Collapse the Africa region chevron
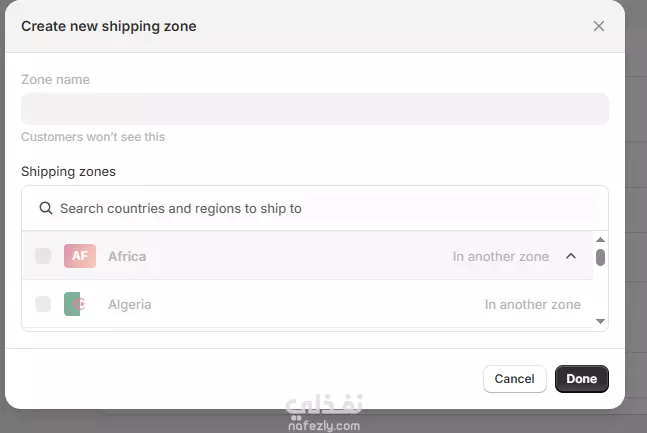 click(571, 256)
